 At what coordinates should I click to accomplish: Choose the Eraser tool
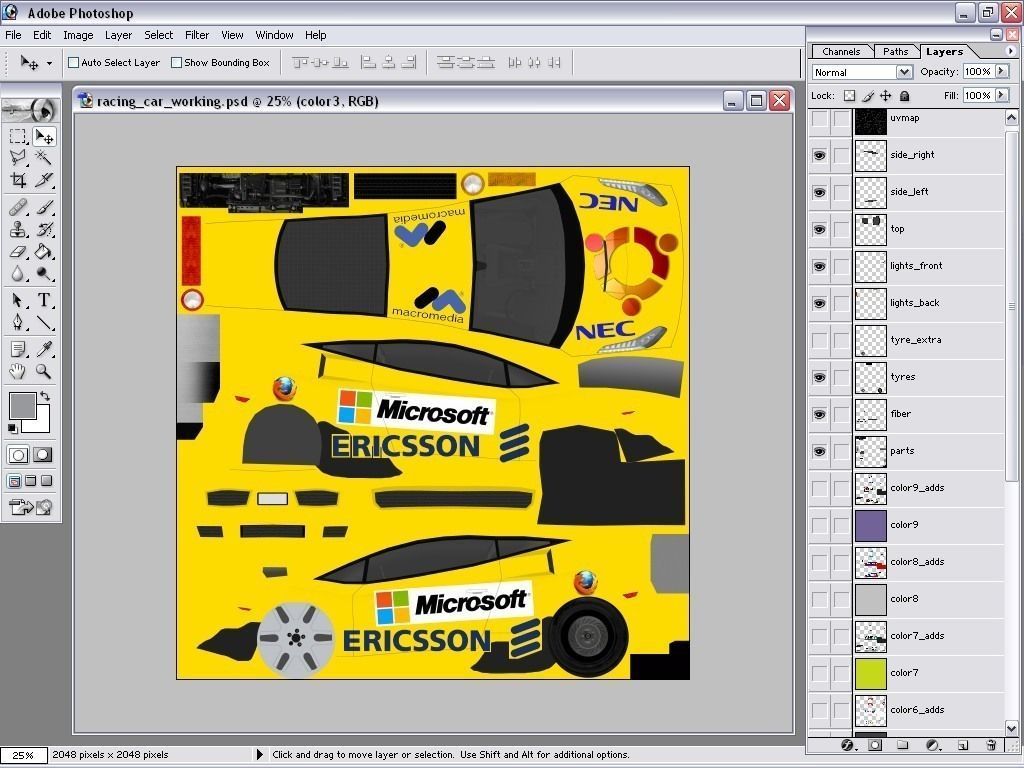[x=18, y=251]
